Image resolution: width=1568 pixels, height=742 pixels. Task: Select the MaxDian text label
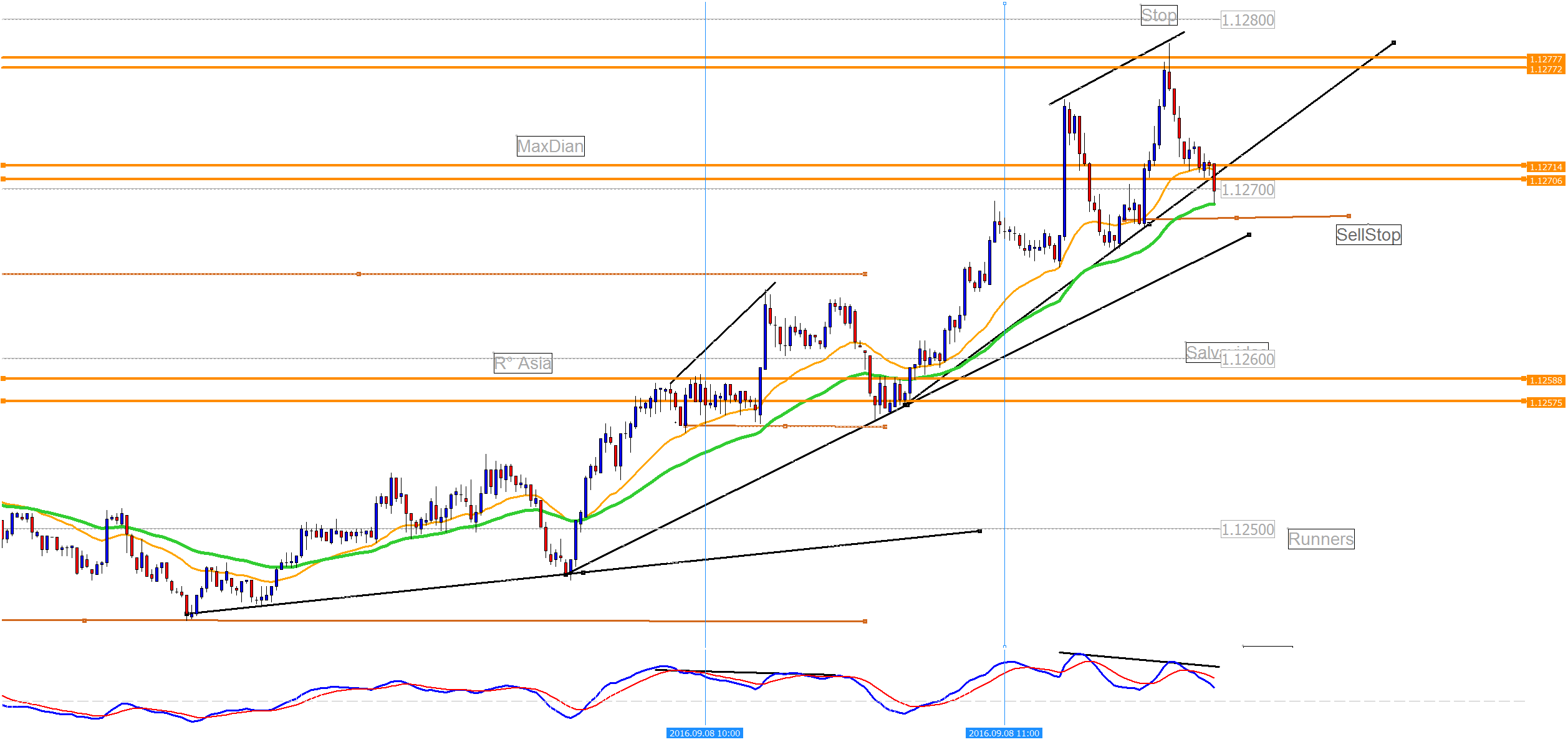pyautogui.click(x=551, y=147)
